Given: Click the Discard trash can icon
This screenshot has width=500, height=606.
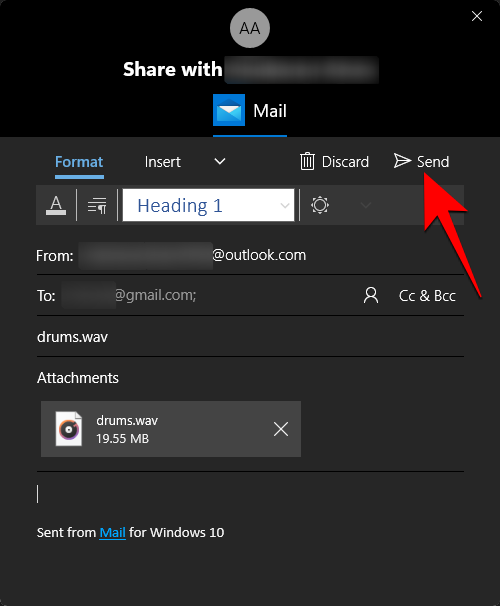Looking at the screenshot, I should (308, 161).
